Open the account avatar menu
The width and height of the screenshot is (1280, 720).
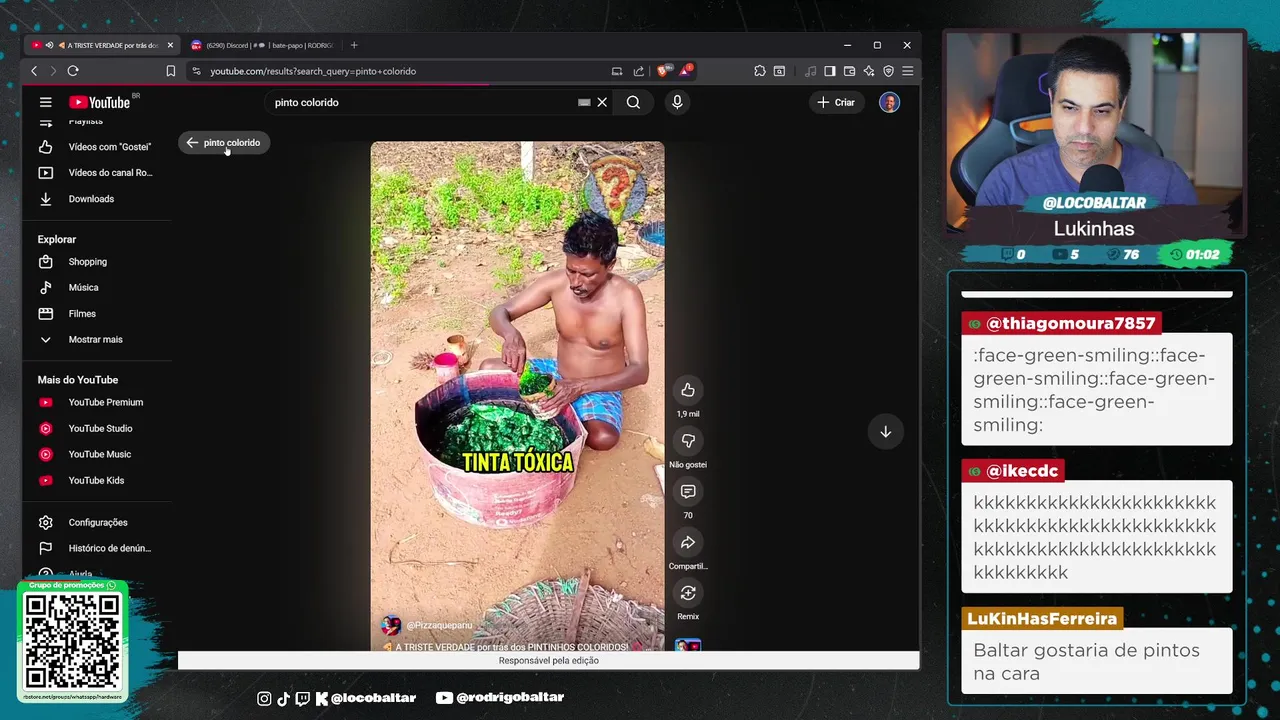[x=889, y=102]
